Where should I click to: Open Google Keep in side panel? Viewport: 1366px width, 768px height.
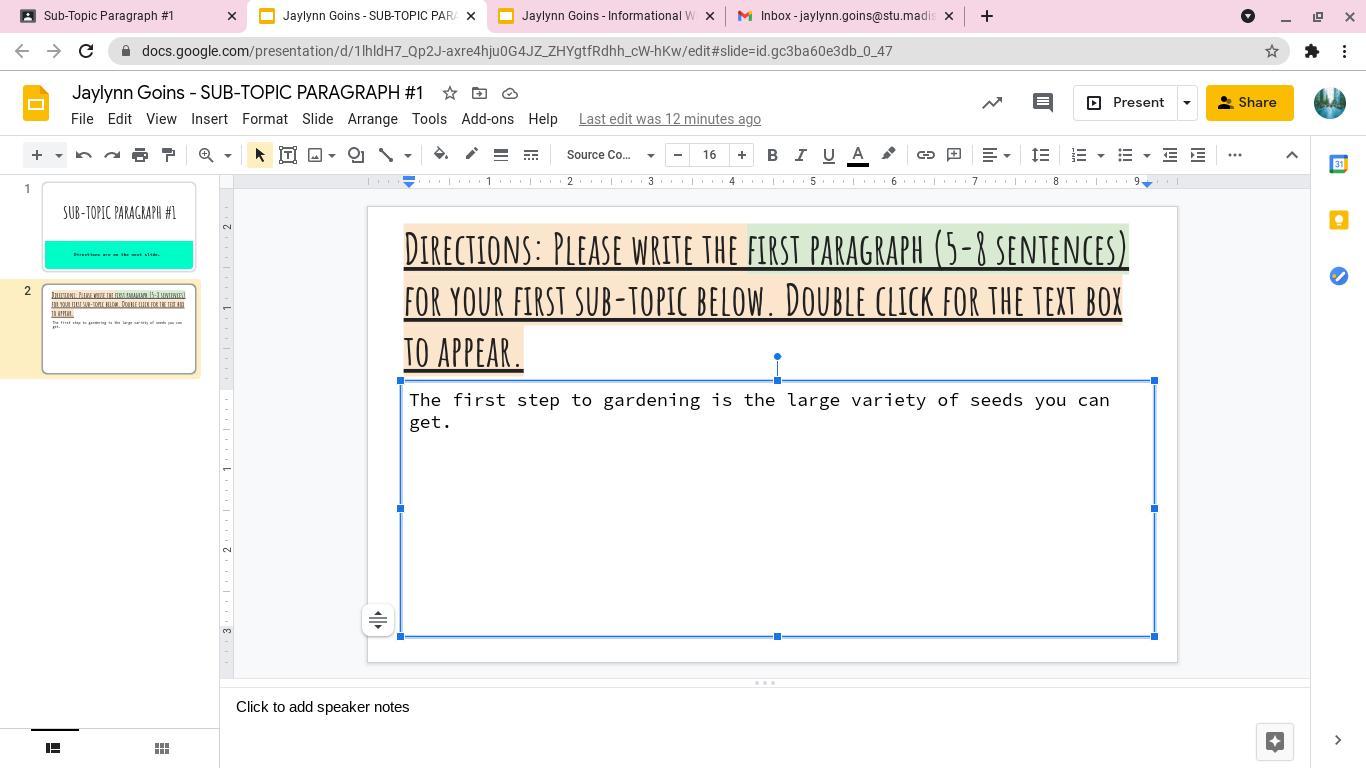click(x=1338, y=220)
